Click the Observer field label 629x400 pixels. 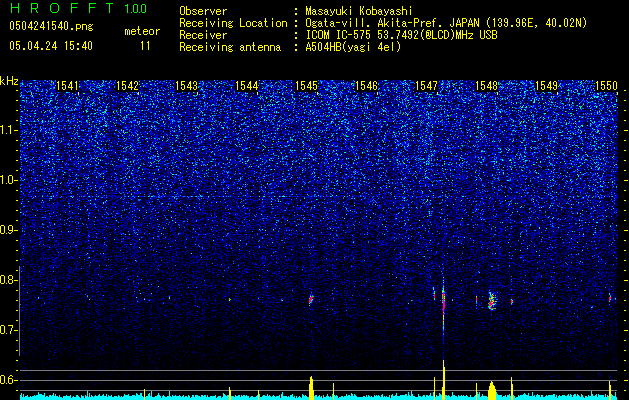[x=203, y=11]
